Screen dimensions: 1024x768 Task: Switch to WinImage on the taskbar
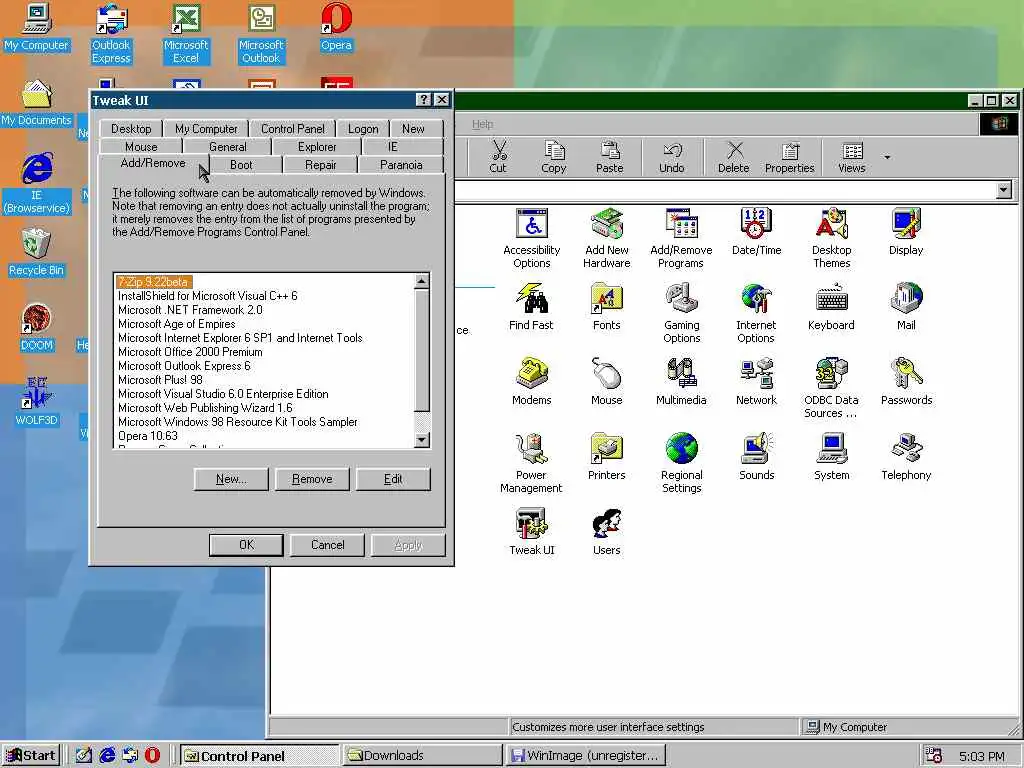[586, 756]
